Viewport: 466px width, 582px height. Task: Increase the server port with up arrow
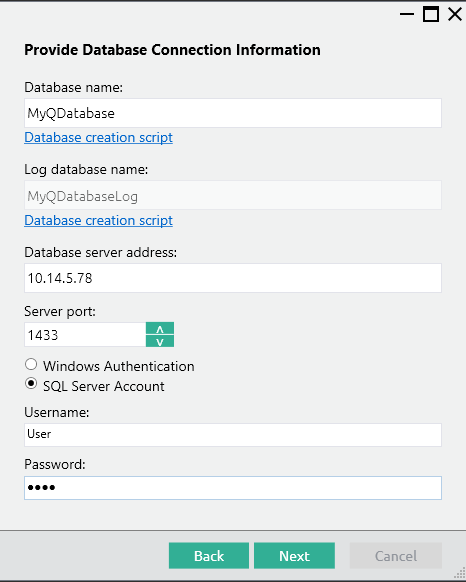coord(160,328)
